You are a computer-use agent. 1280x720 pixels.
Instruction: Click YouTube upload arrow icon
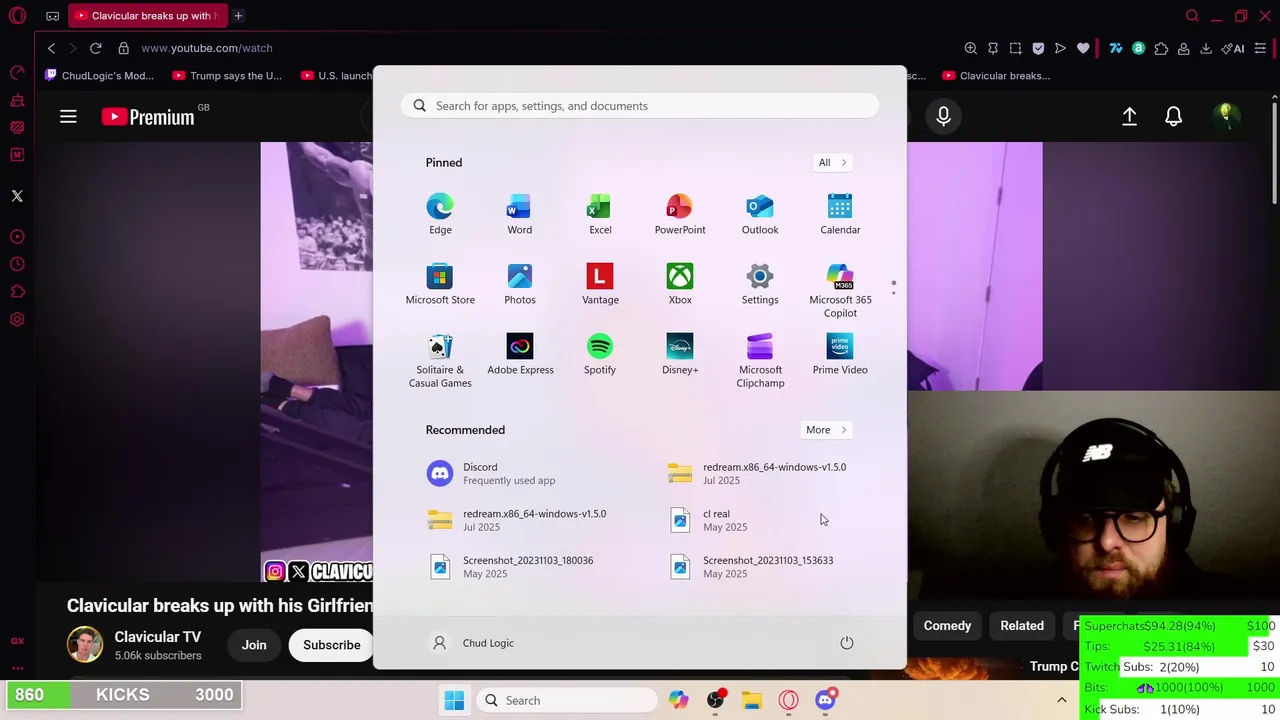1129,117
